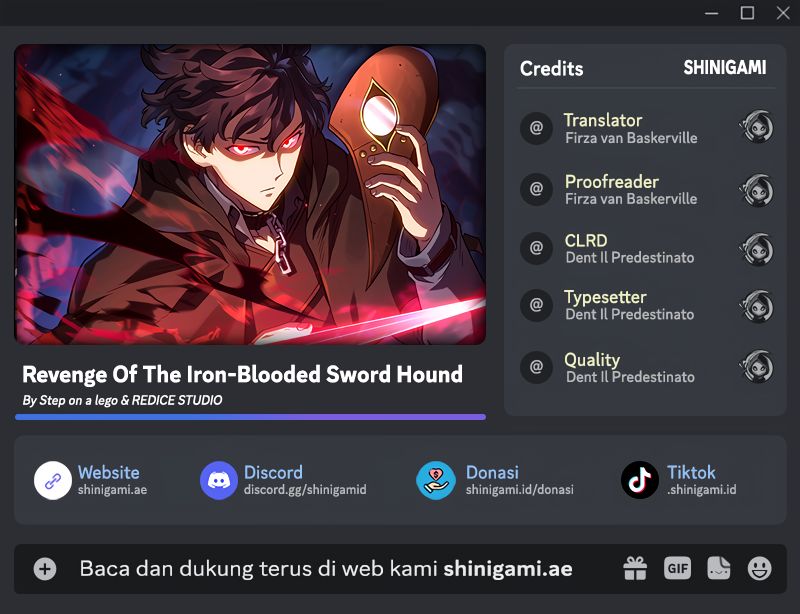Image resolution: width=800 pixels, height=614 pixels.
Task: Click the Iron-Blooded Sword Hound cover image
Action: click(x=250, y=194)
